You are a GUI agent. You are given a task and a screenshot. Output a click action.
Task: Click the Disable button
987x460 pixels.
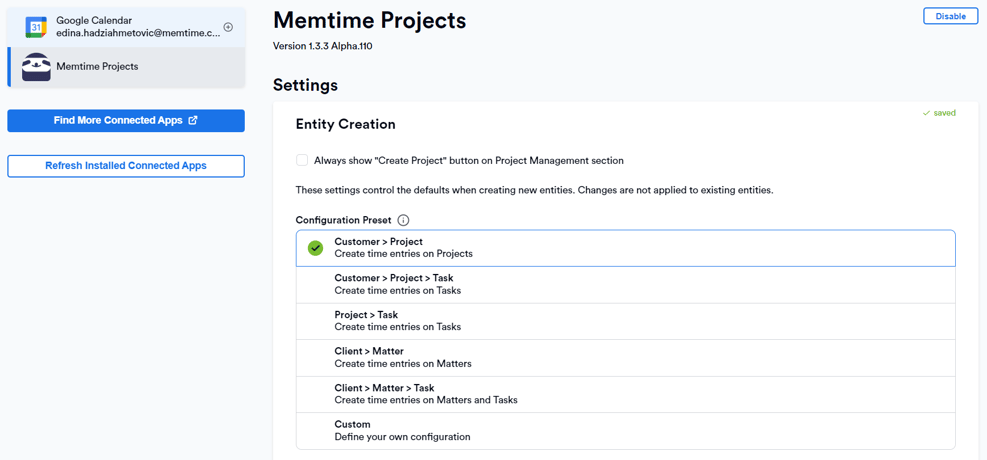(950, 16)
